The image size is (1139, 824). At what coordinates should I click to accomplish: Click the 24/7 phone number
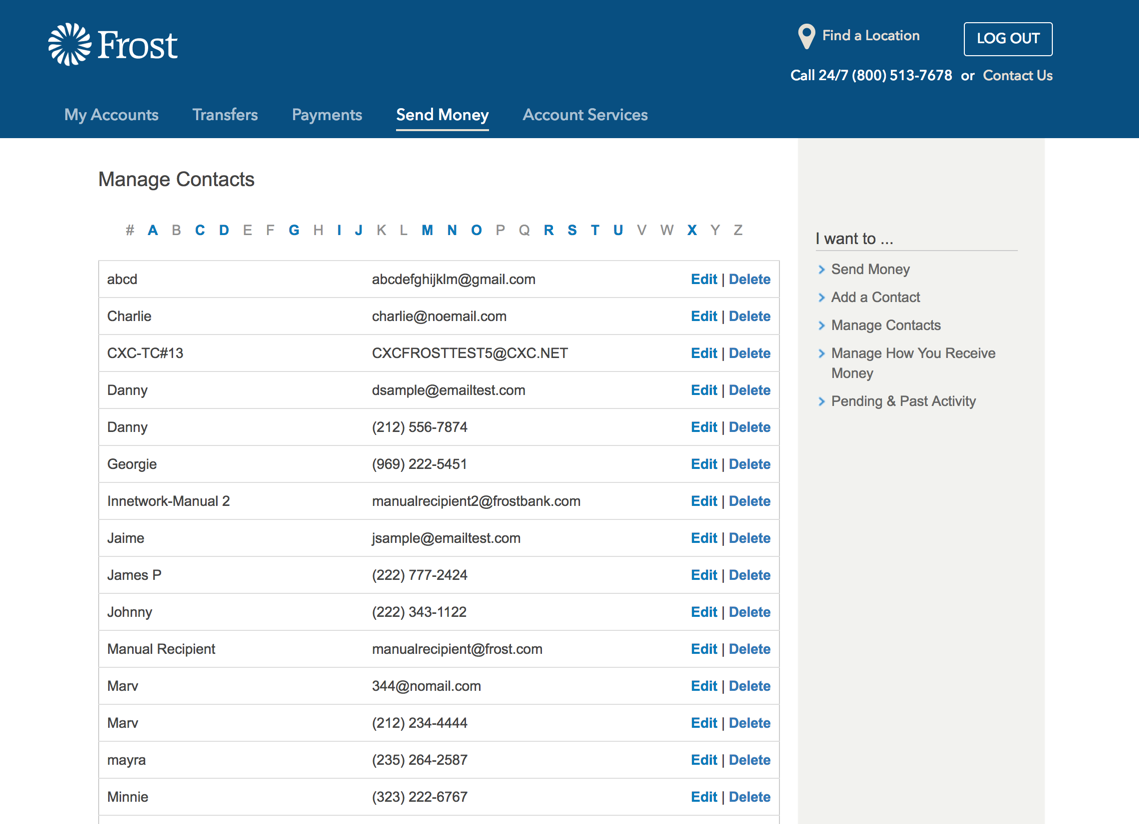pos(871,75)
